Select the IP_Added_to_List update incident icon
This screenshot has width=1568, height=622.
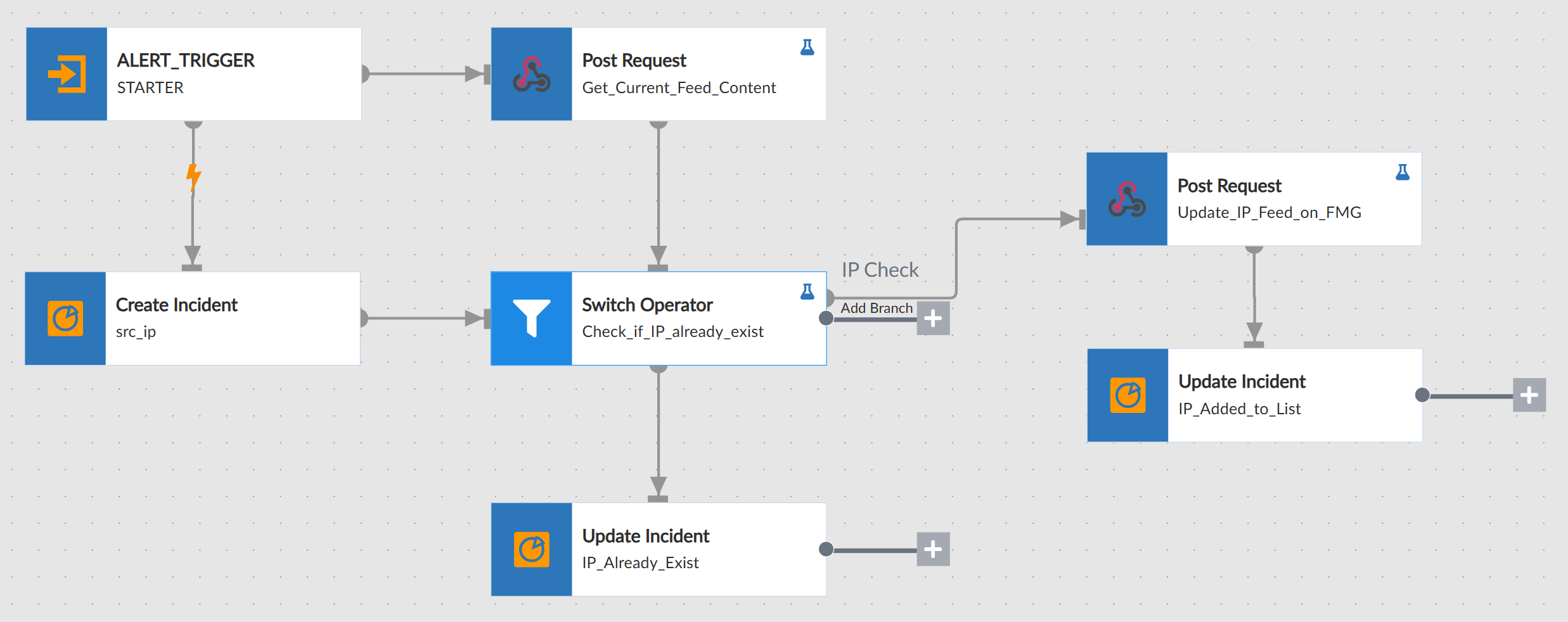pos(1128,395)
